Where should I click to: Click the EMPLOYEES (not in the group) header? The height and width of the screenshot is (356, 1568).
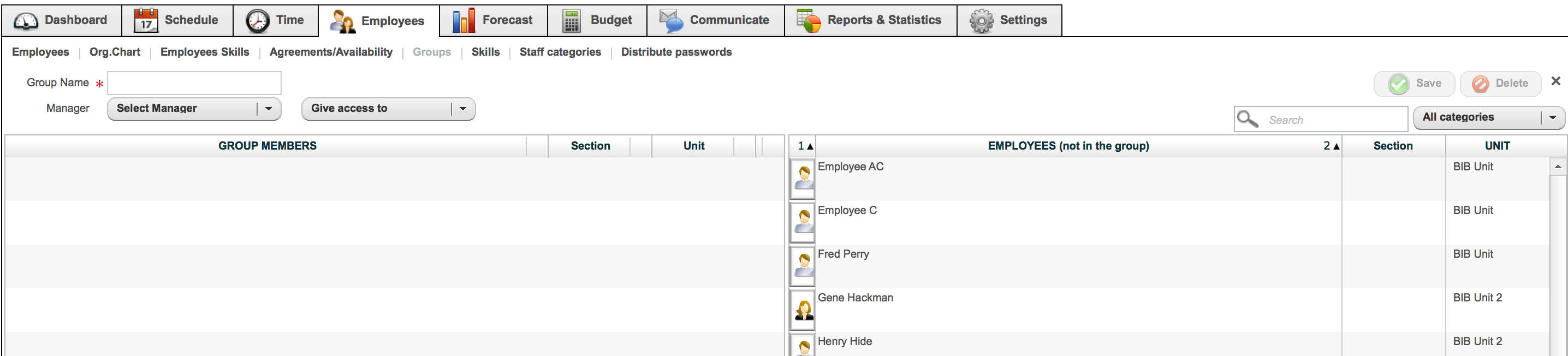pos(1068,146)
